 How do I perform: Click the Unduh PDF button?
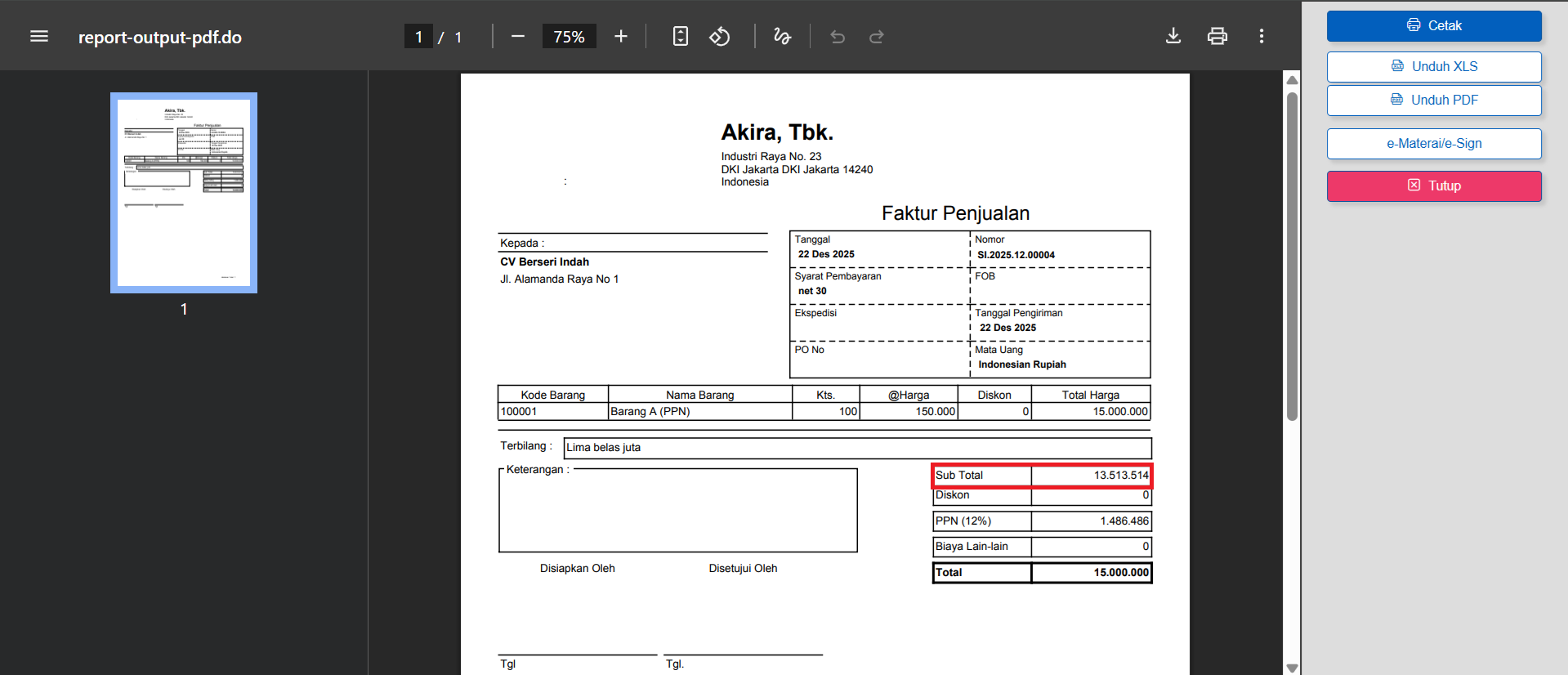[x=1434, y=101]
